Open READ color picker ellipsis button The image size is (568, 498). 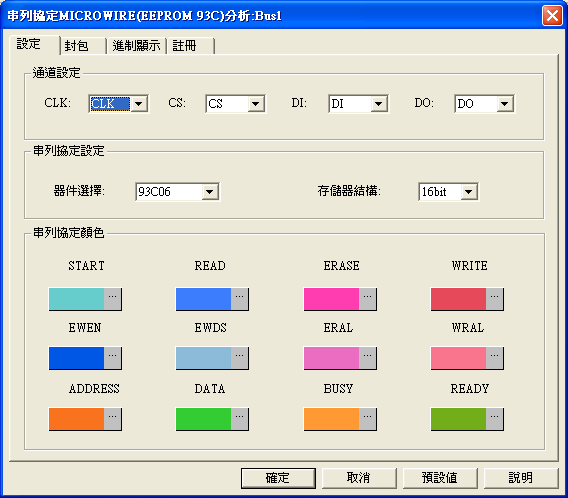[239, 299]
